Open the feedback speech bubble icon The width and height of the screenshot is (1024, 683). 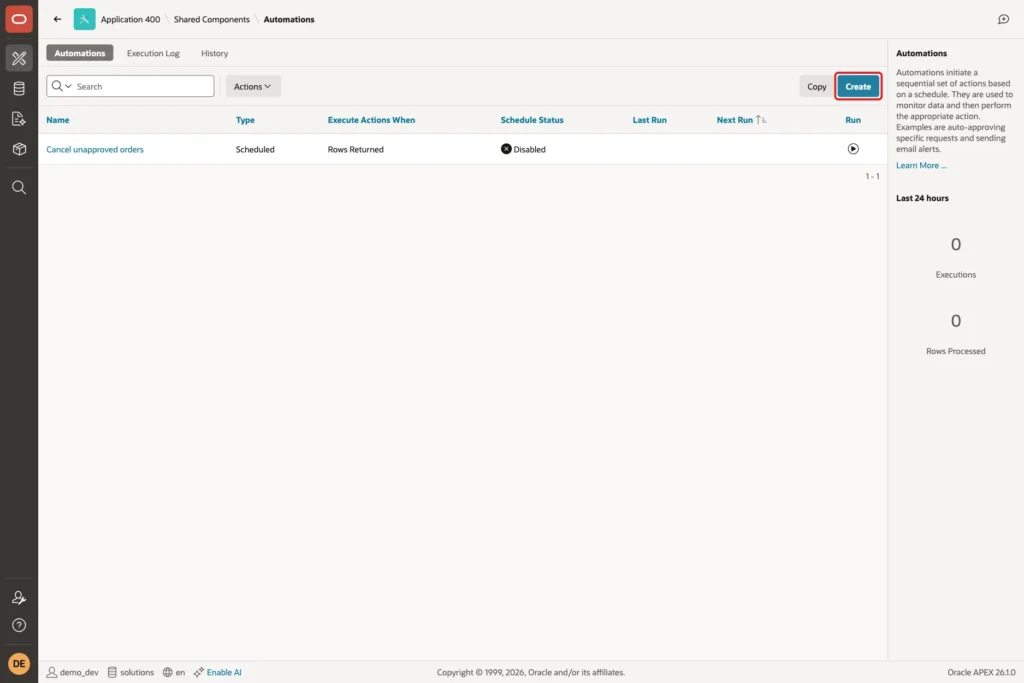pos(1003,19)
